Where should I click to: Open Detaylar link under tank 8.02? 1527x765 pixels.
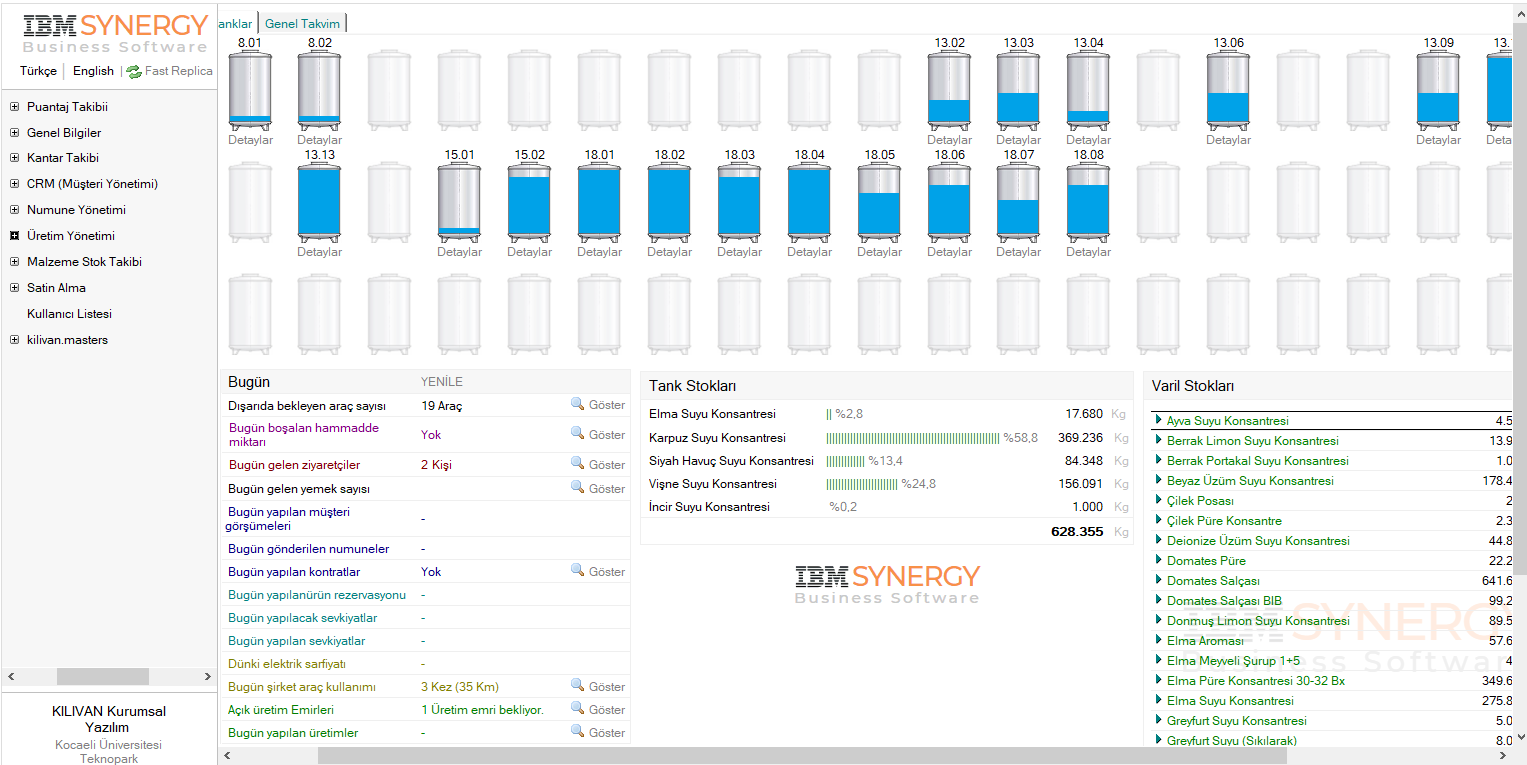click(x=320, y=140)
